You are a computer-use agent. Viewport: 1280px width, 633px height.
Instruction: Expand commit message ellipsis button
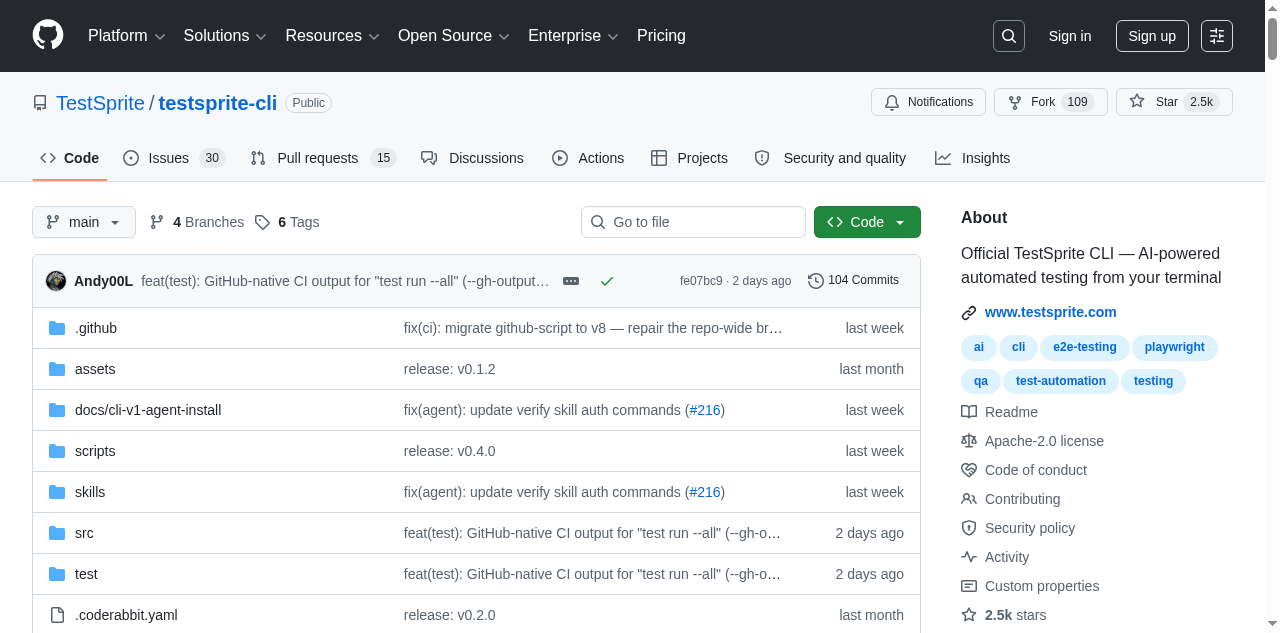coord(571,281)
